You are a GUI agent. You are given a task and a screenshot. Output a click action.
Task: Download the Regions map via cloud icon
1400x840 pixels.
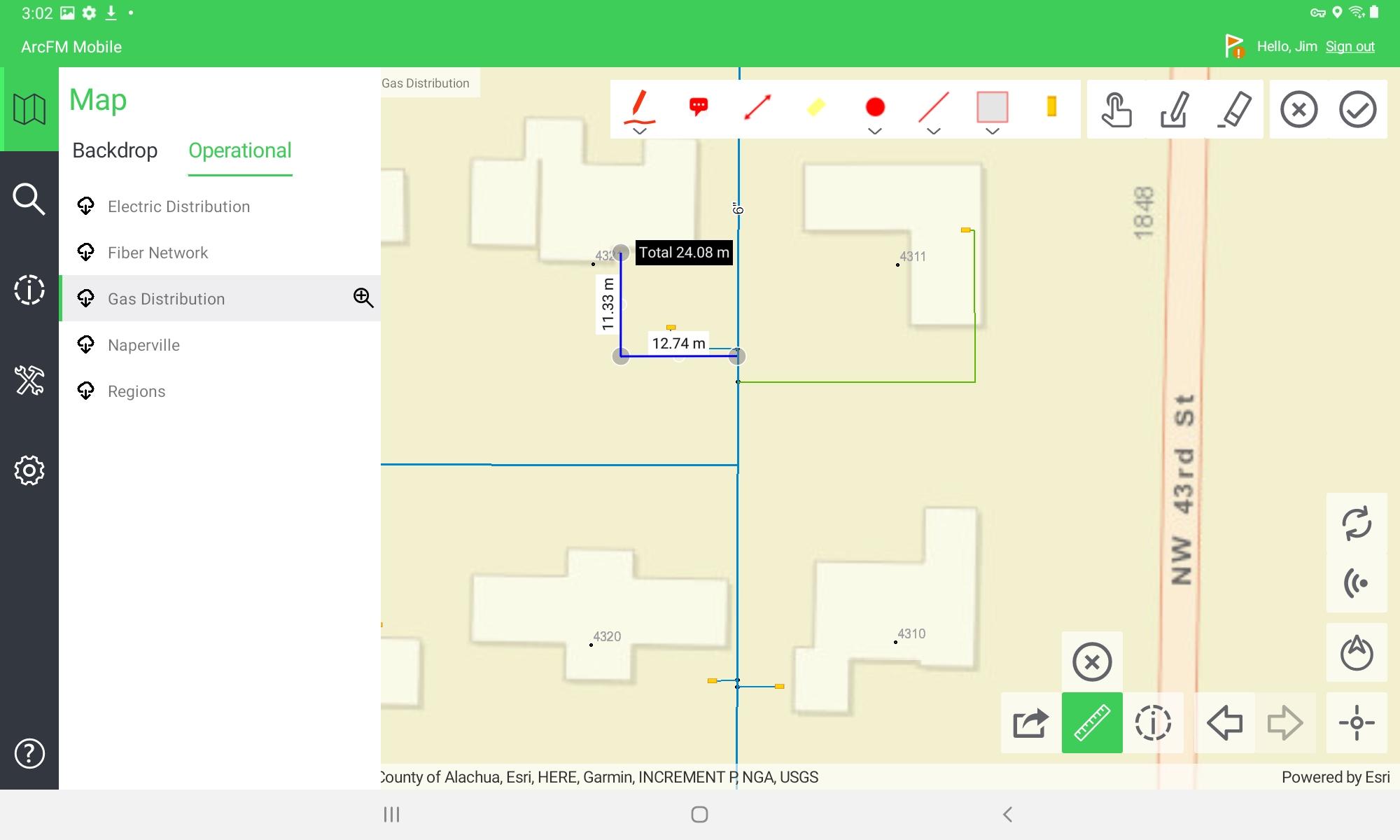click(86, 391)
